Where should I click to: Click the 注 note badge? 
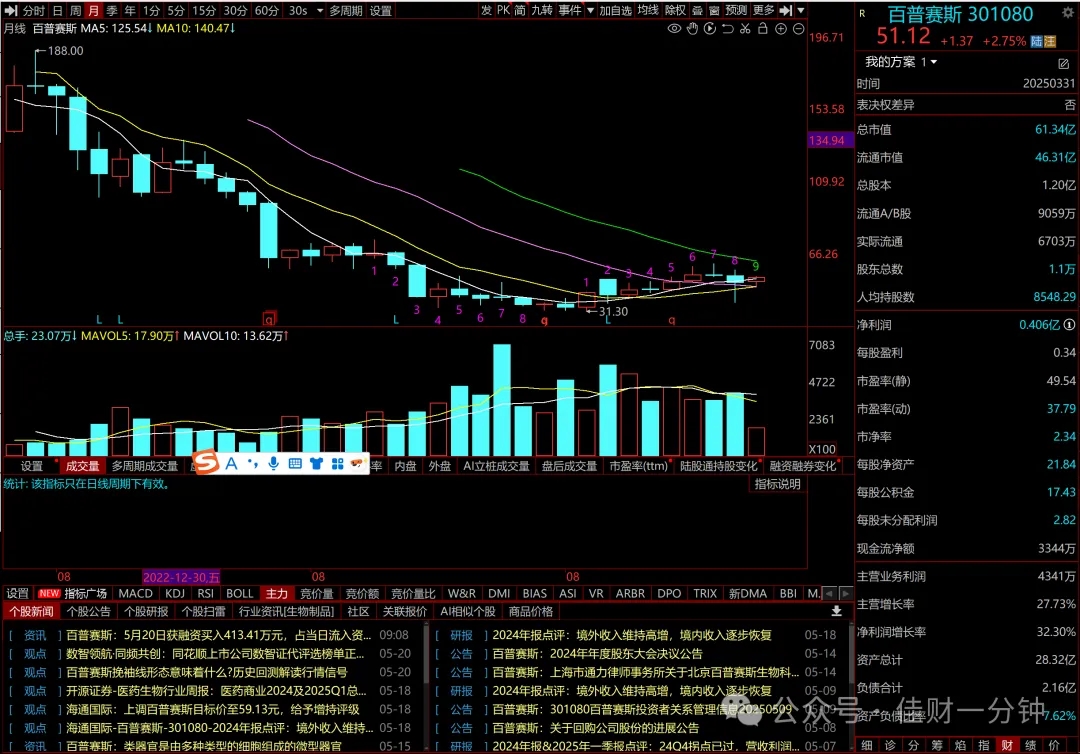point(1050,41)
